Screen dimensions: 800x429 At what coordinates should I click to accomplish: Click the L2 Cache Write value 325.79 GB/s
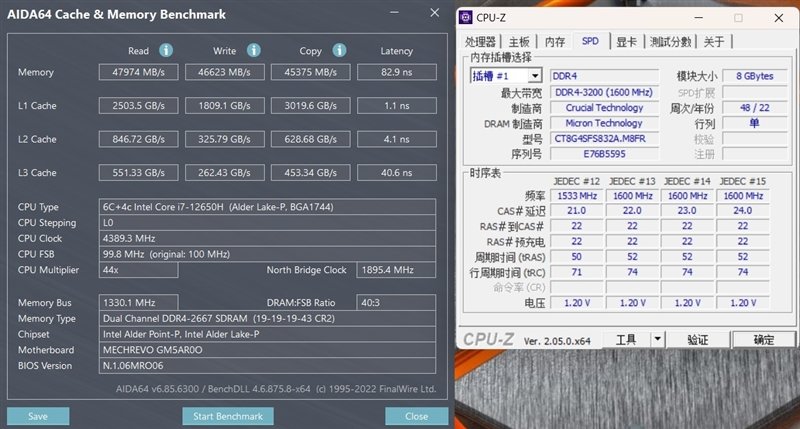click(x=224, y=139)
